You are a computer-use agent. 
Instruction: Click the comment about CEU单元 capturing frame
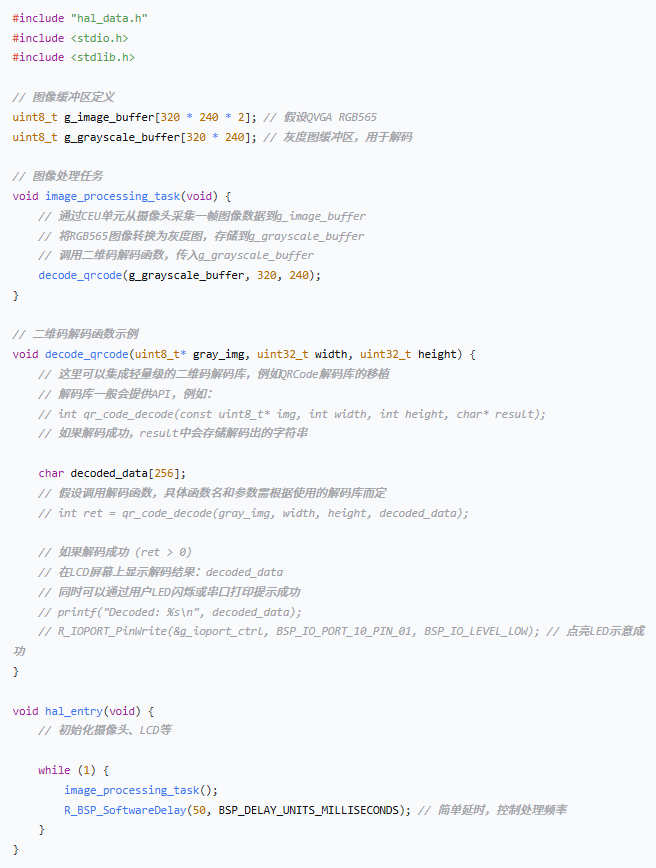(202, 216)
